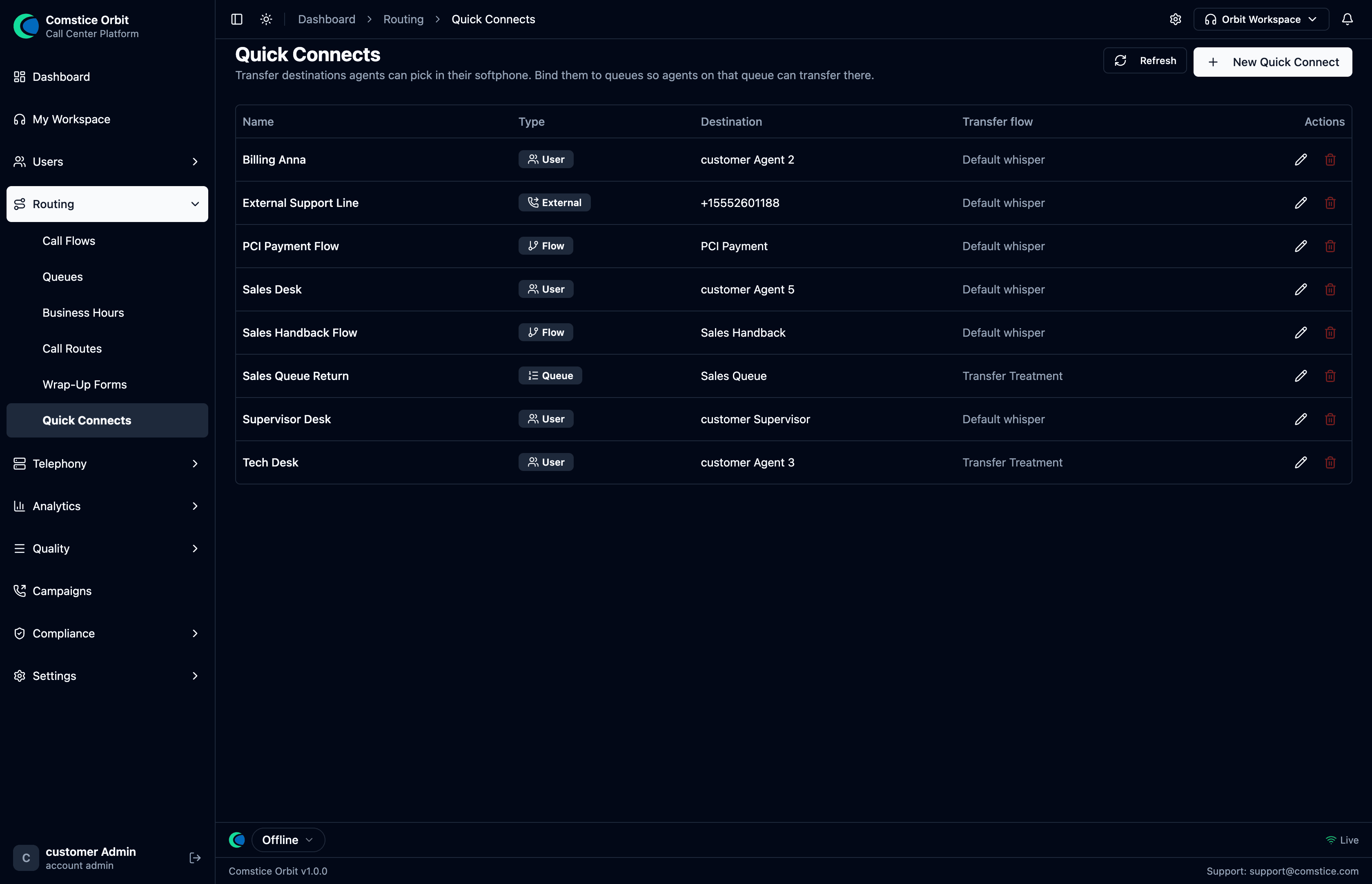
Task: Edit the Billing Anna quick connect
Action: (x=1301, y=160)
